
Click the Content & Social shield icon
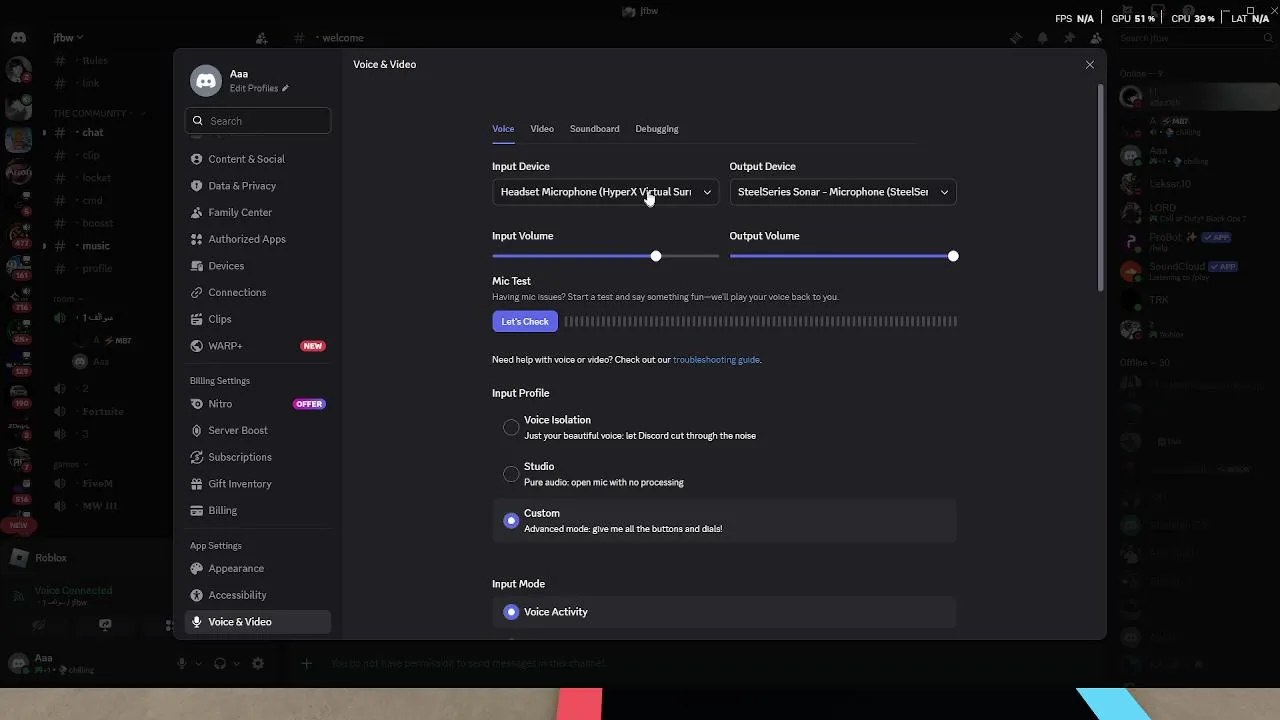[196, 159]
